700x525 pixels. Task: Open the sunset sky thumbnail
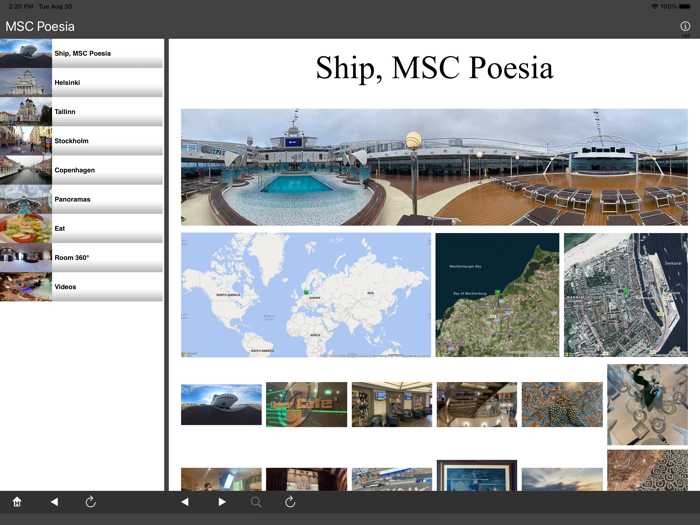[562, 479]
